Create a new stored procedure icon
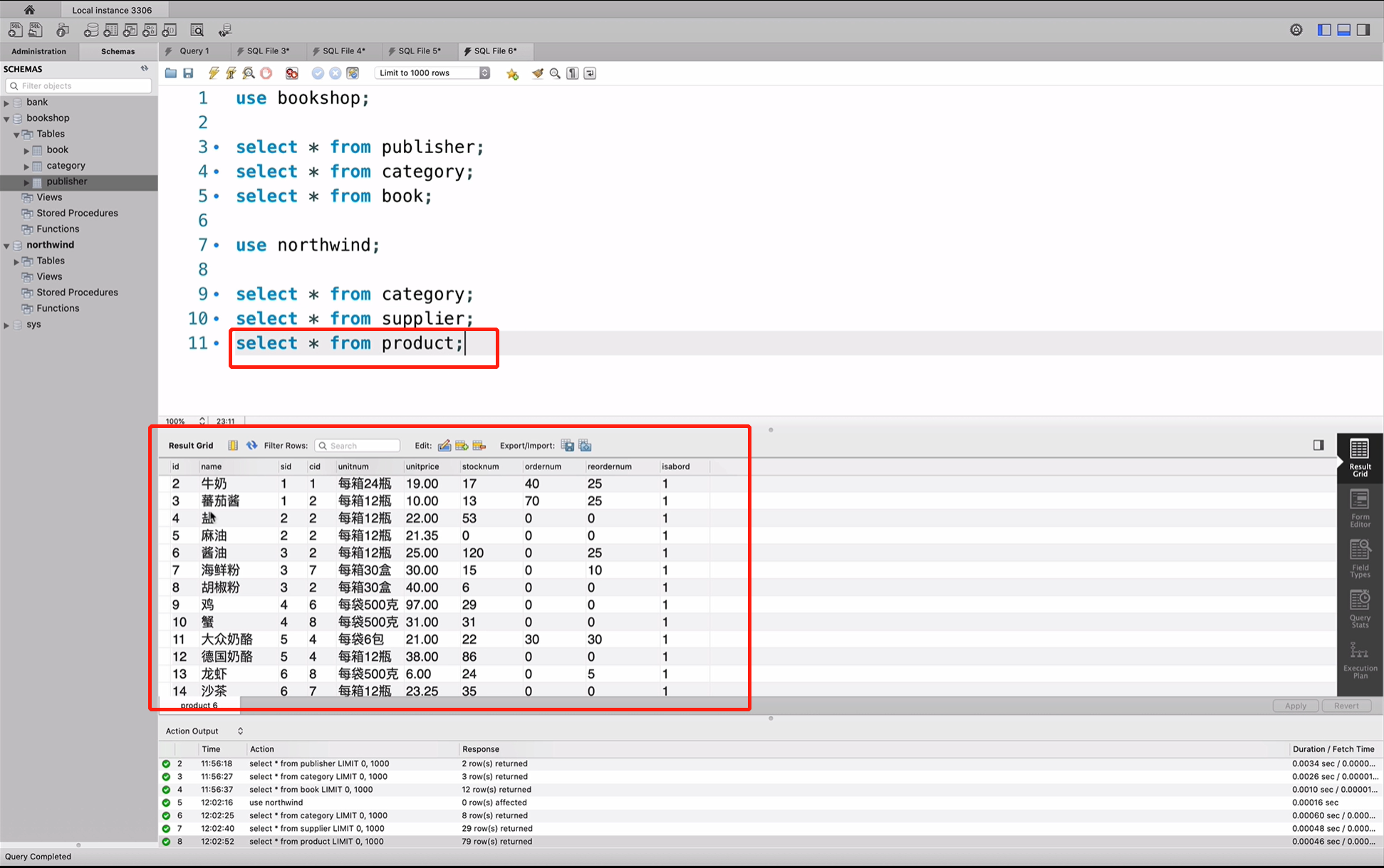The image size is (1384, 868). pos(150,30)
